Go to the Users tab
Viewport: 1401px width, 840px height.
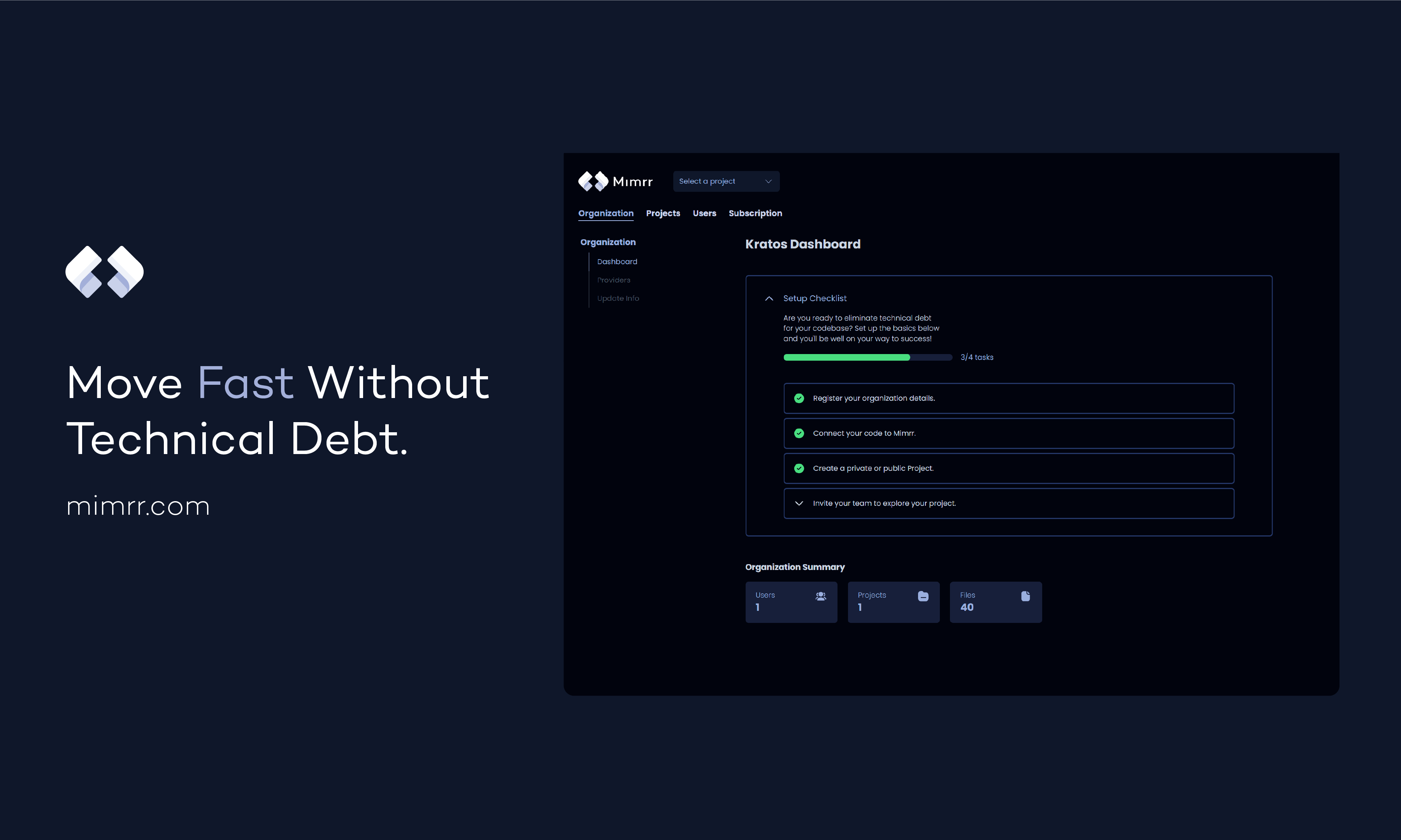click(704, 213)
